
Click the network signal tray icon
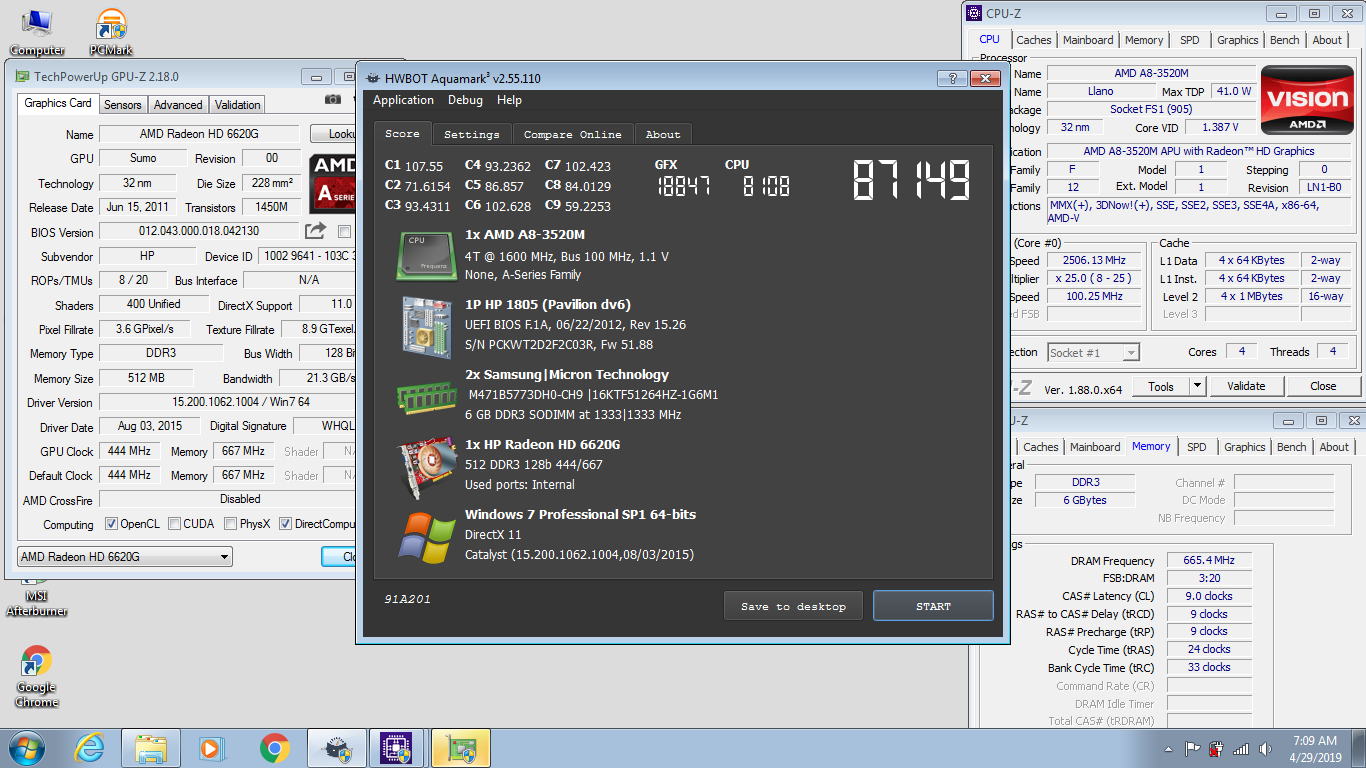[x=1241, y=748]
